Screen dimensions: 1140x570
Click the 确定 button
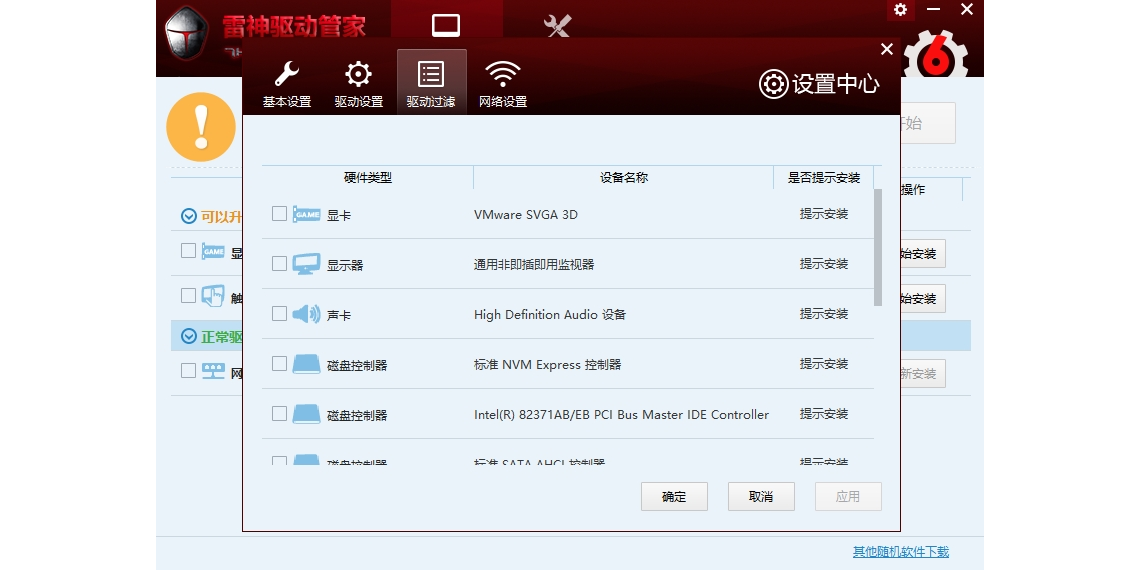674,497
